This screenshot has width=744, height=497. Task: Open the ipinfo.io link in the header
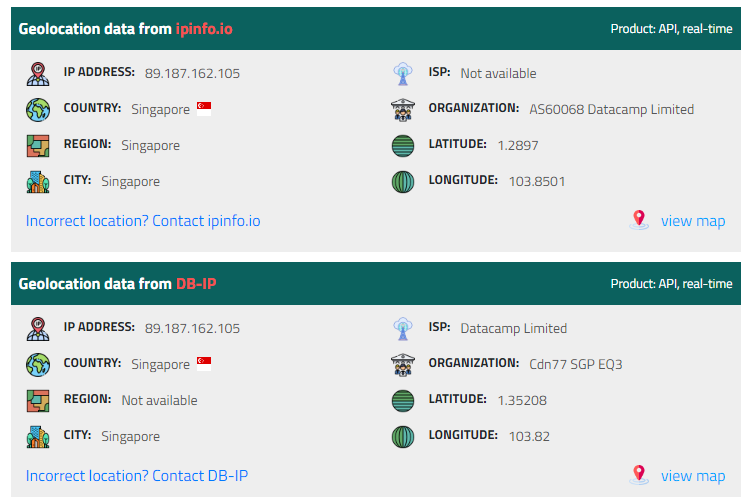(204, 29)
